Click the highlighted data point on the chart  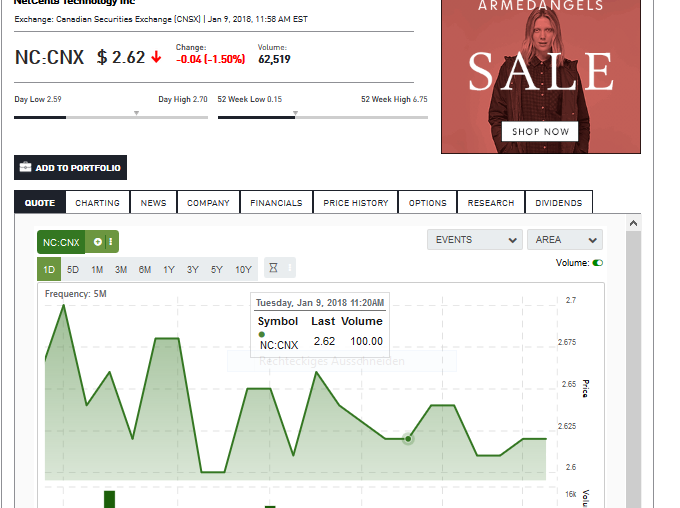(x=408, y=439)
